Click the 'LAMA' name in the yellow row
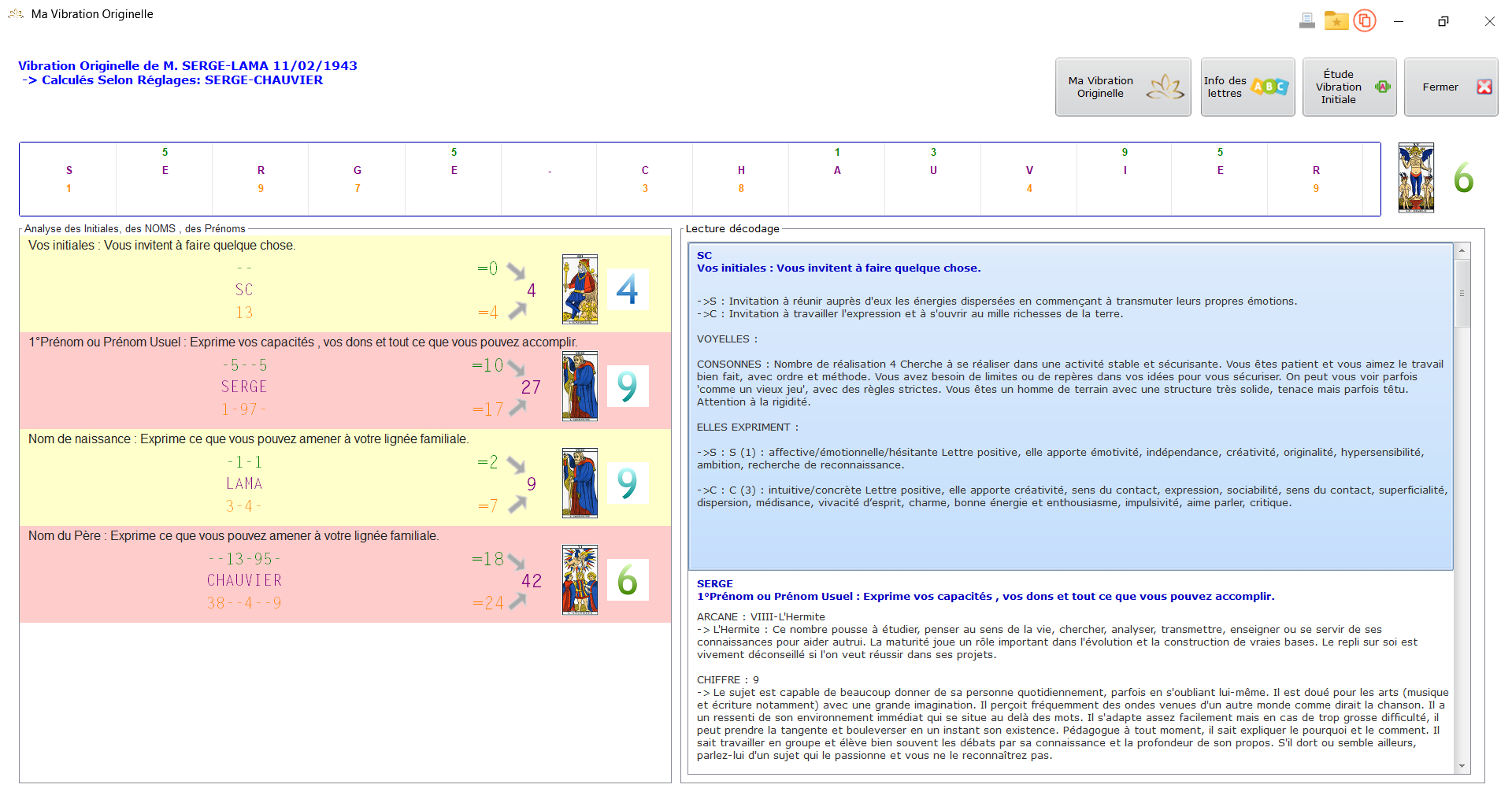This screenshot has width=1512, height=803. click(x=244, y=483)
